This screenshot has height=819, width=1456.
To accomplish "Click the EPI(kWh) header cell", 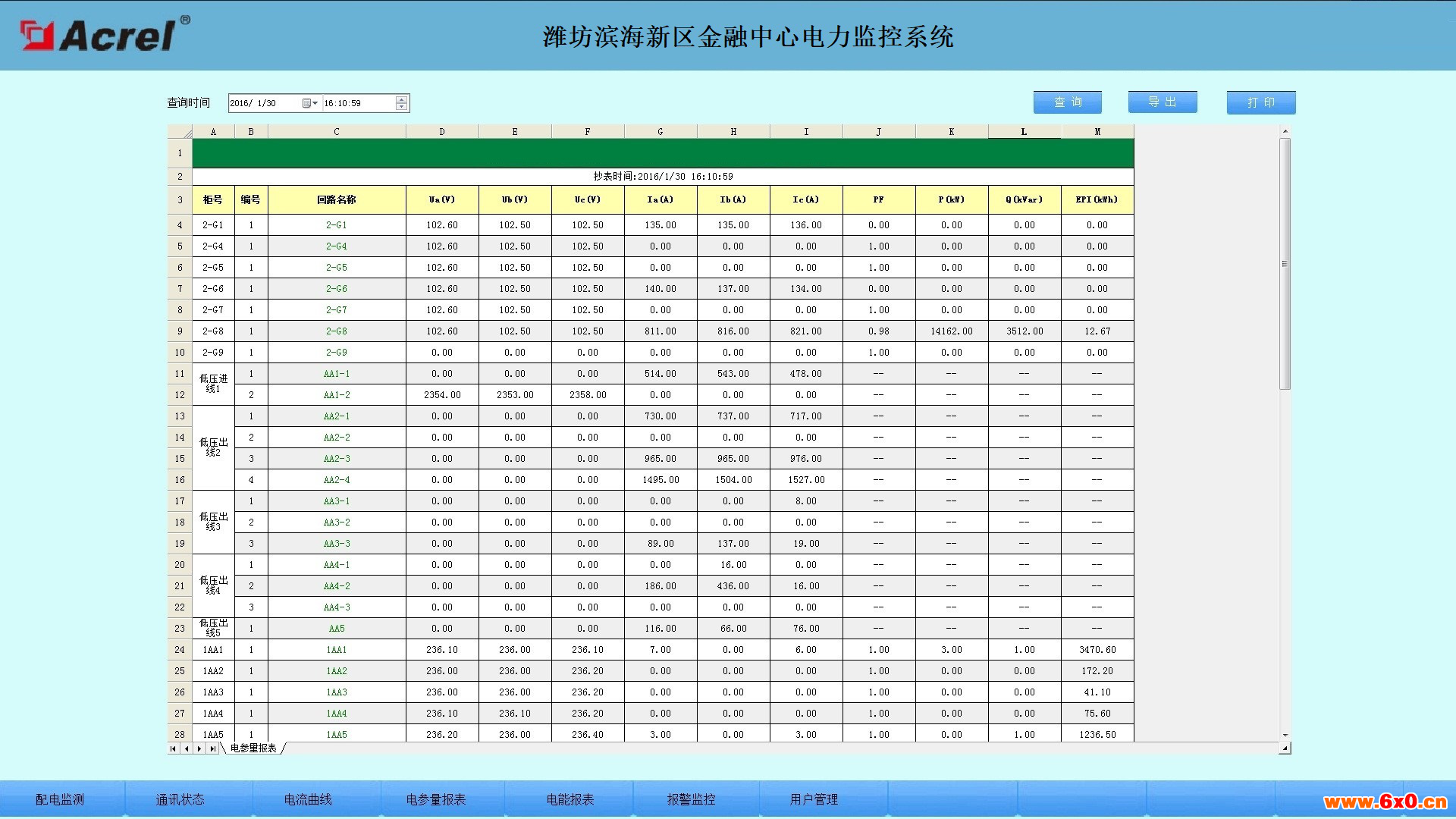I will click(1097, 199).
